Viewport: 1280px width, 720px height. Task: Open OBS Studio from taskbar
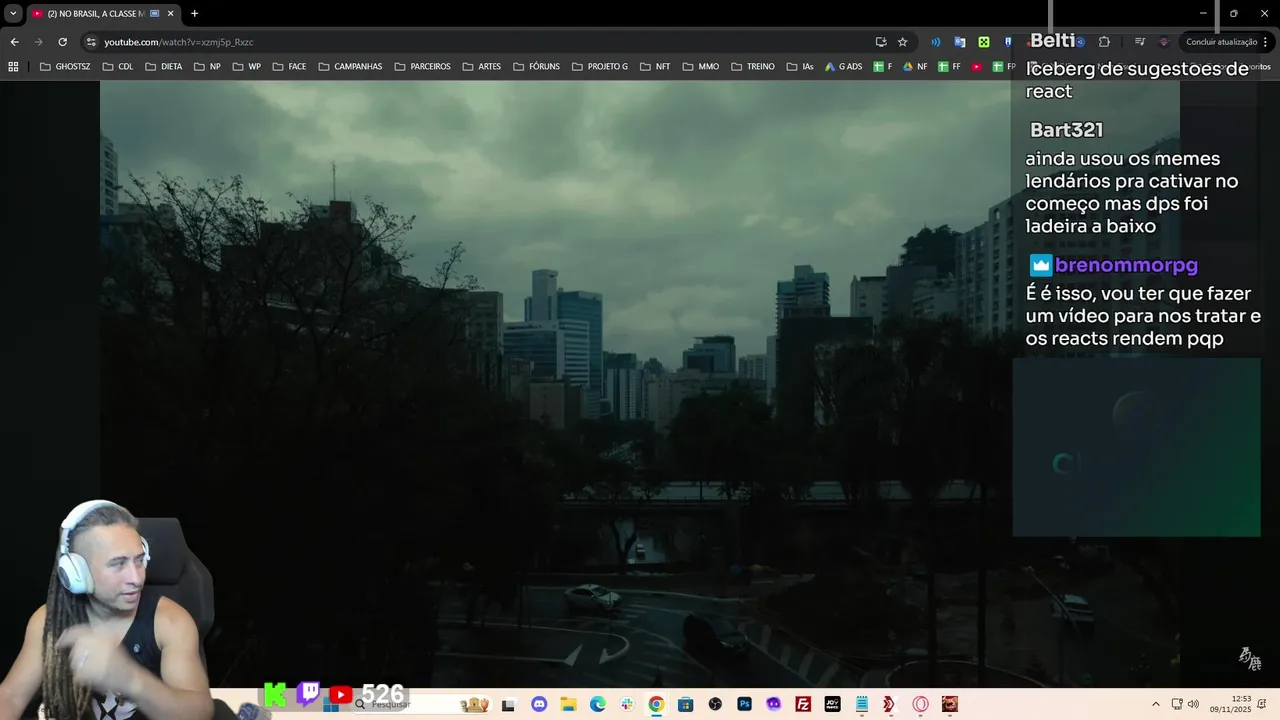pyautogui.click(x=715, y=704)
